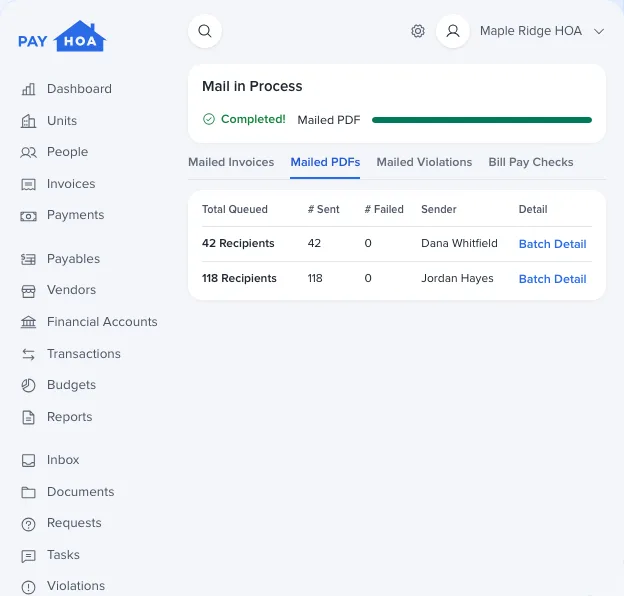Viewport: 624px width, 596px height.
Task: Open the Bill Pay Checks tab
Action: coord(530,162)
